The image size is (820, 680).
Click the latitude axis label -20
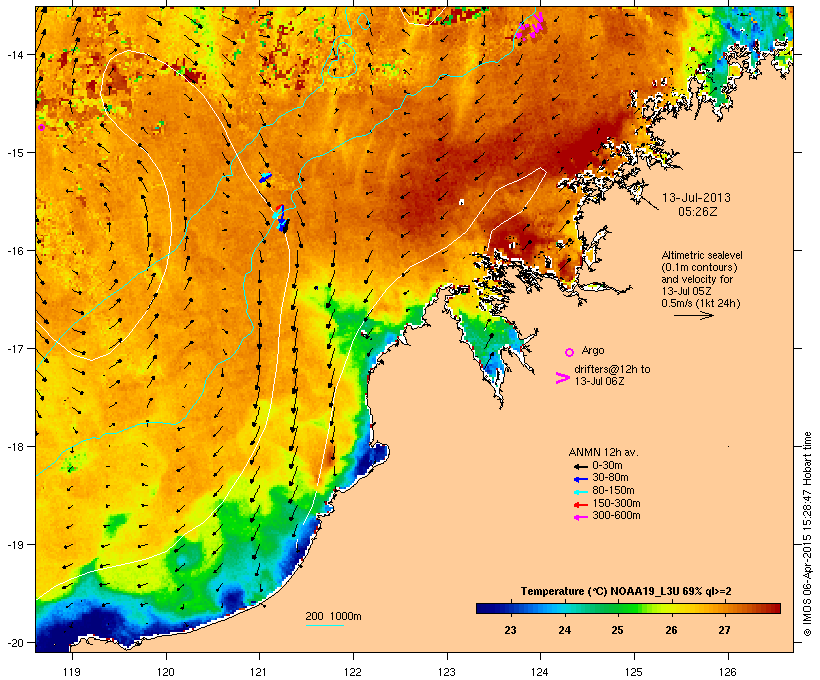15,643
